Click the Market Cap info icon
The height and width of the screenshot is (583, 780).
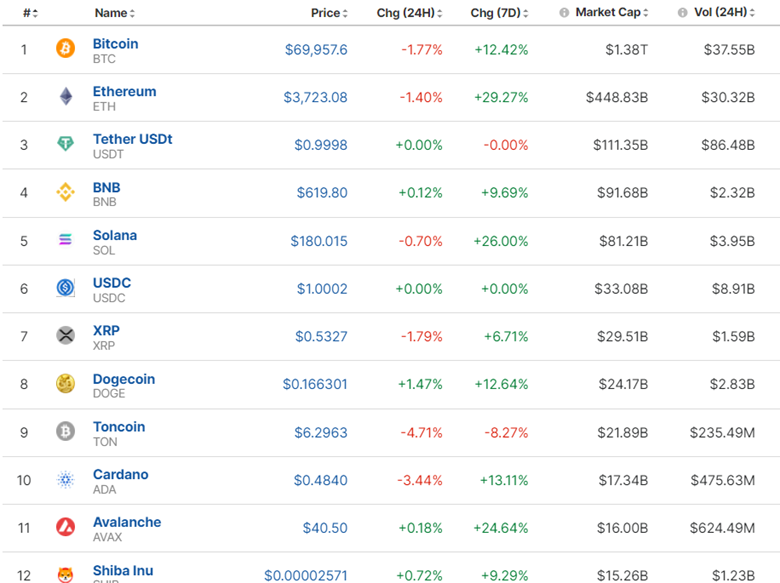[x=564, y=13]
